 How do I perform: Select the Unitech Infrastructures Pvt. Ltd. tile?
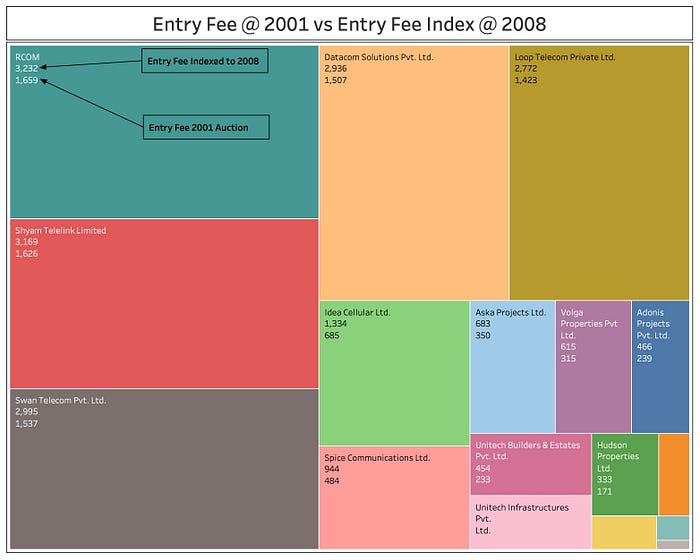click(531, 522)
